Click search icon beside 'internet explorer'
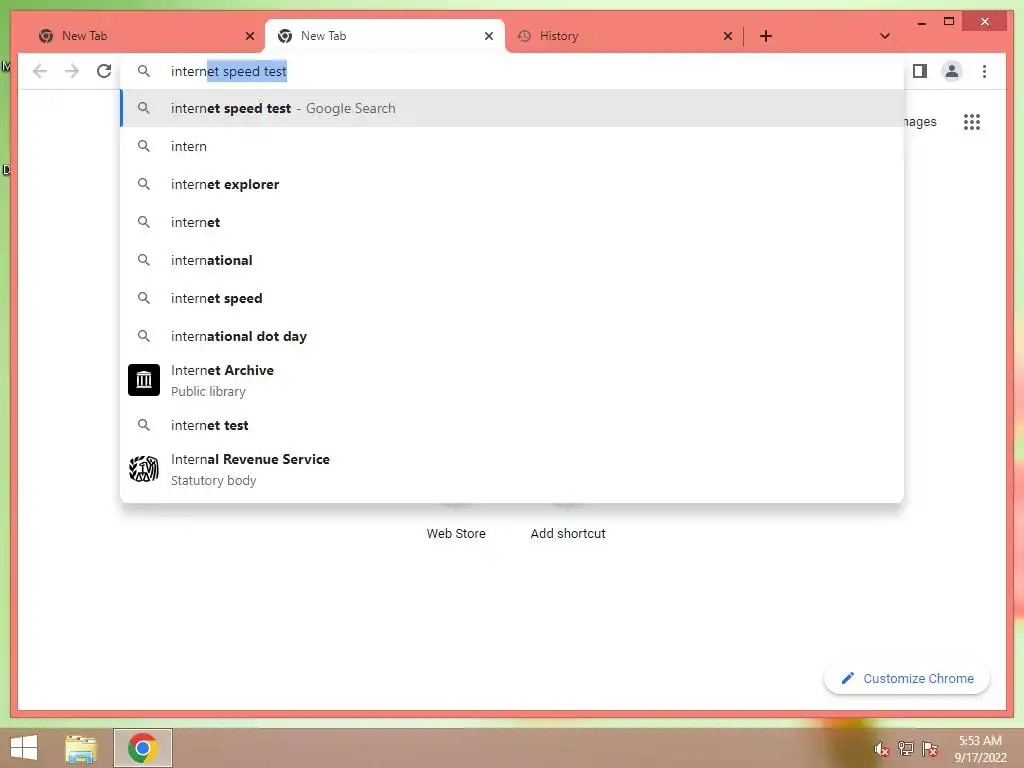The image size is (1024, 768). [144, 184]
